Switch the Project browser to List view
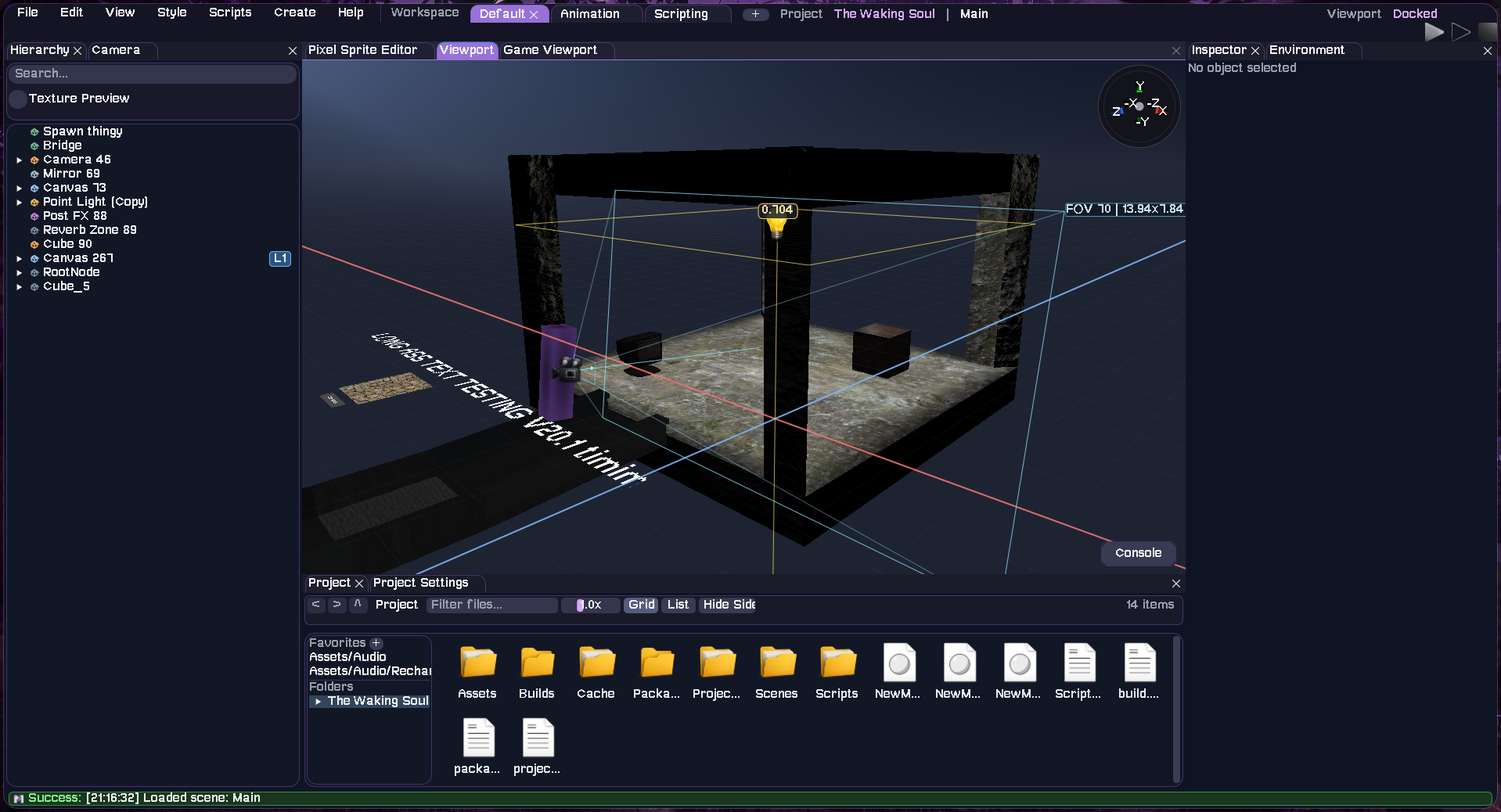This screenshot has height=812, width=1501. click(677, 605)
